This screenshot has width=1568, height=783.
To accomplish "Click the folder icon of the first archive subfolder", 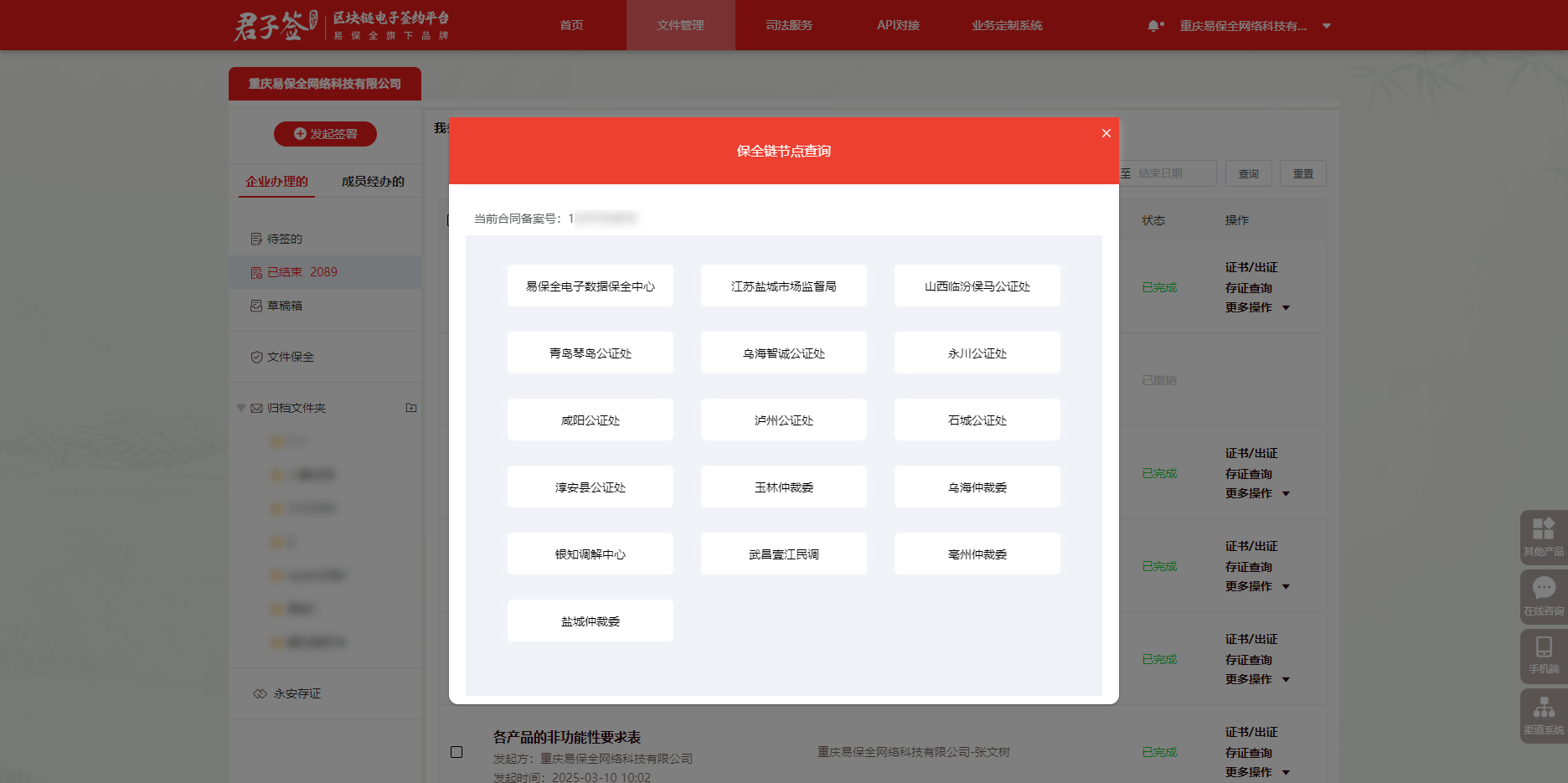I will tap(276, 441).
